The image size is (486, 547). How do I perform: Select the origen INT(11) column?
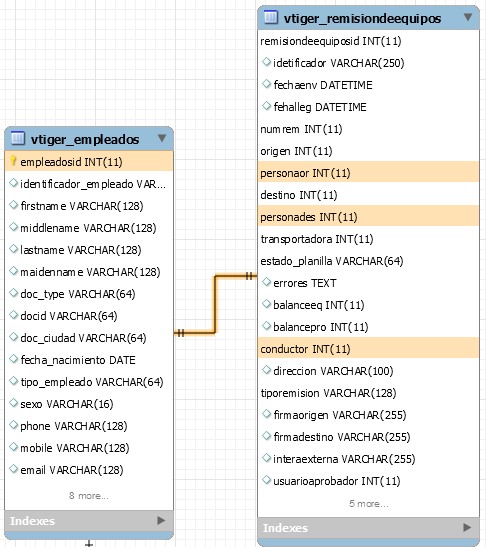tap(368, 151)
